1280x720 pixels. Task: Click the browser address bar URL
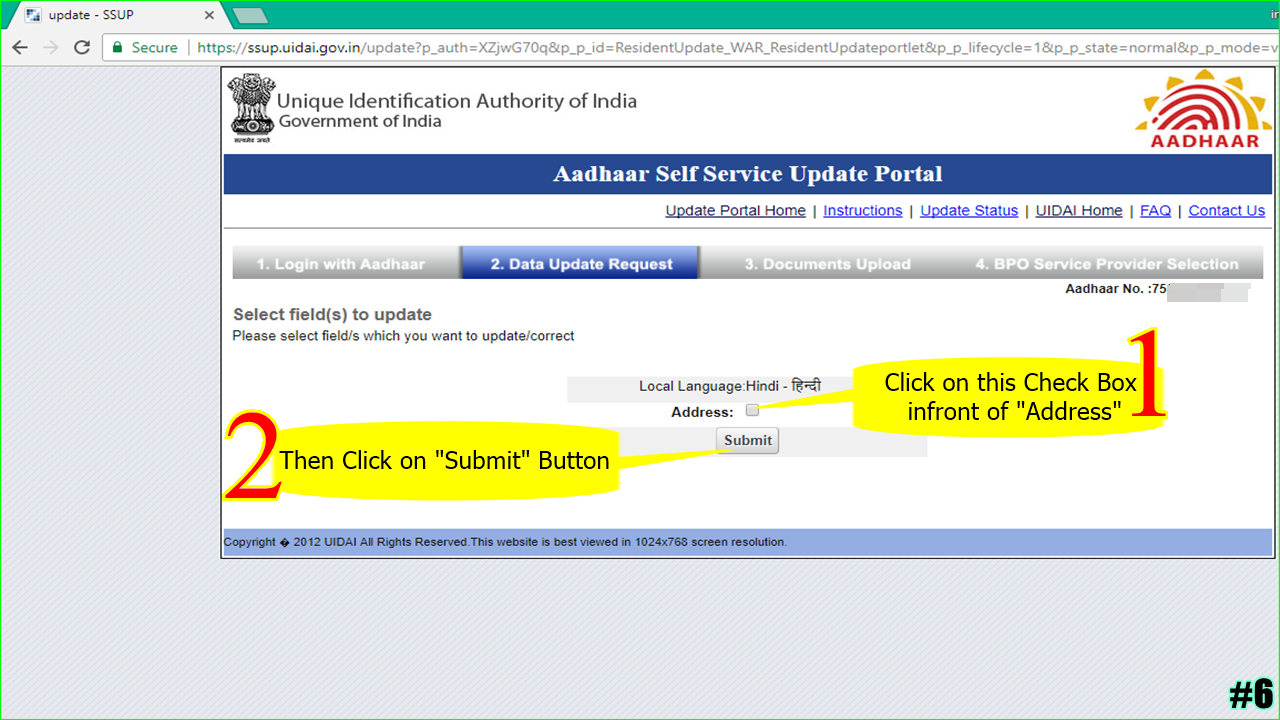pyautogui.click(x=738, y=47)
